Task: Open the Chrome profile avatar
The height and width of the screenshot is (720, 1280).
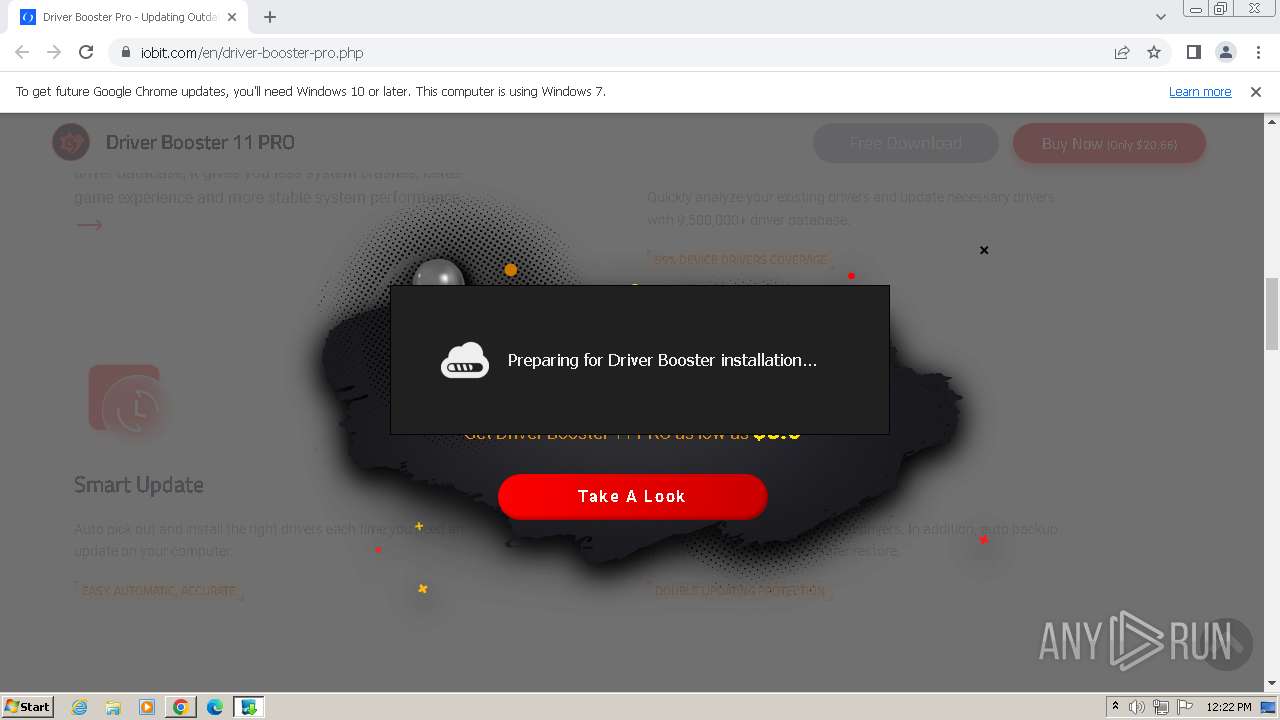Action: (x=1225, y=52)
